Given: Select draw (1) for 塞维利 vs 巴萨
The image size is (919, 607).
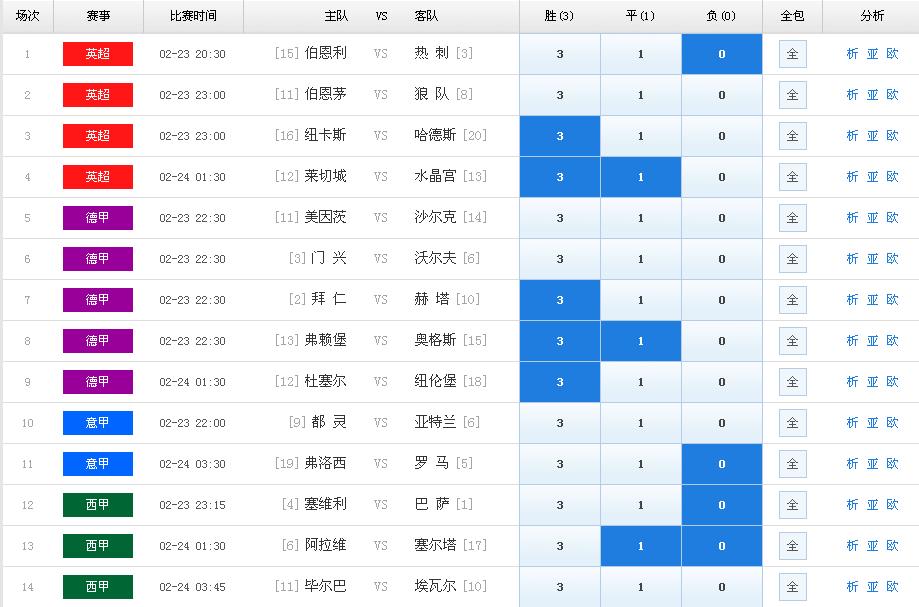Looking at the screenshot, I should tap(641, 505).
